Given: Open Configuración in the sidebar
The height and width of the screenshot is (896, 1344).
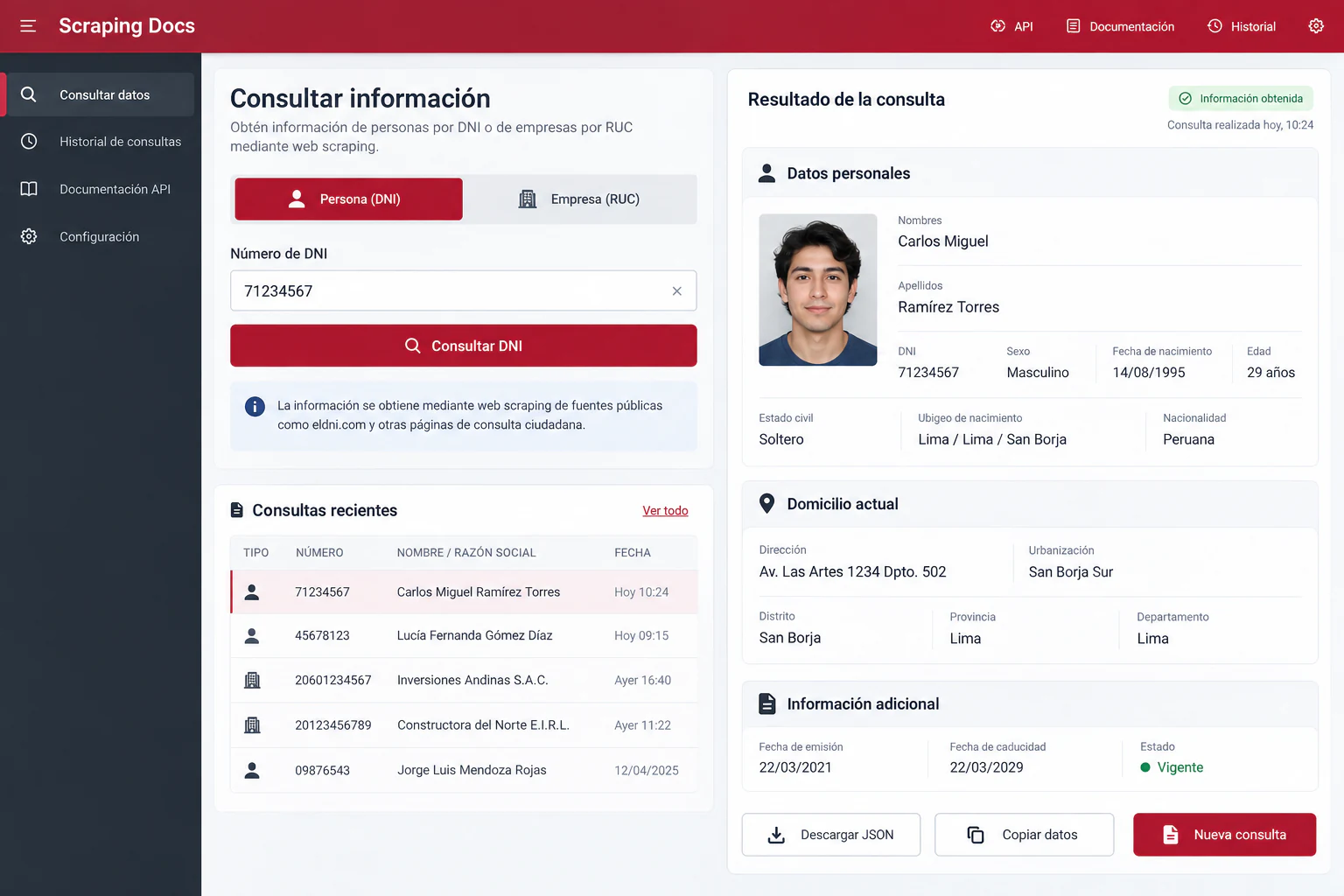Looking at the screenshot, I should (101, 236).
